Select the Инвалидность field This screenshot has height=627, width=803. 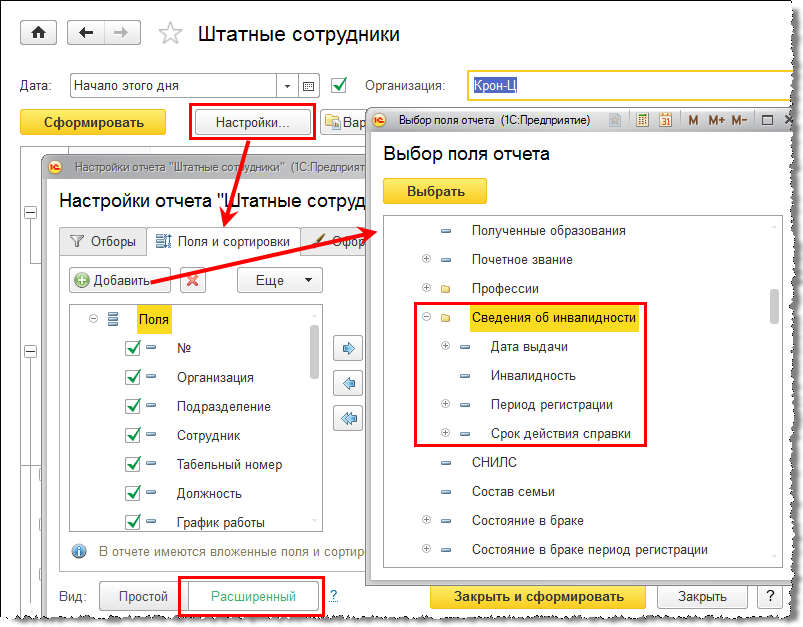coord(533,375)
